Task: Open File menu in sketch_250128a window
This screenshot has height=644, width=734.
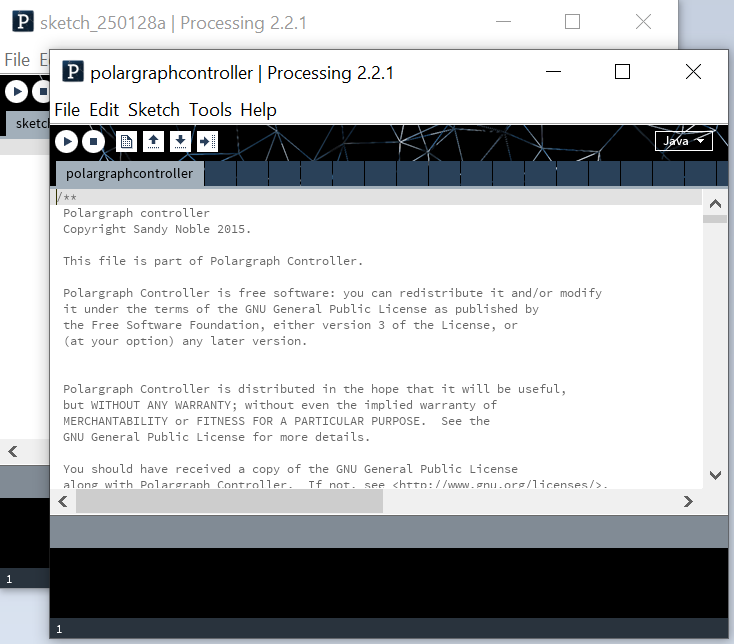Action: [x=17, y=60]
